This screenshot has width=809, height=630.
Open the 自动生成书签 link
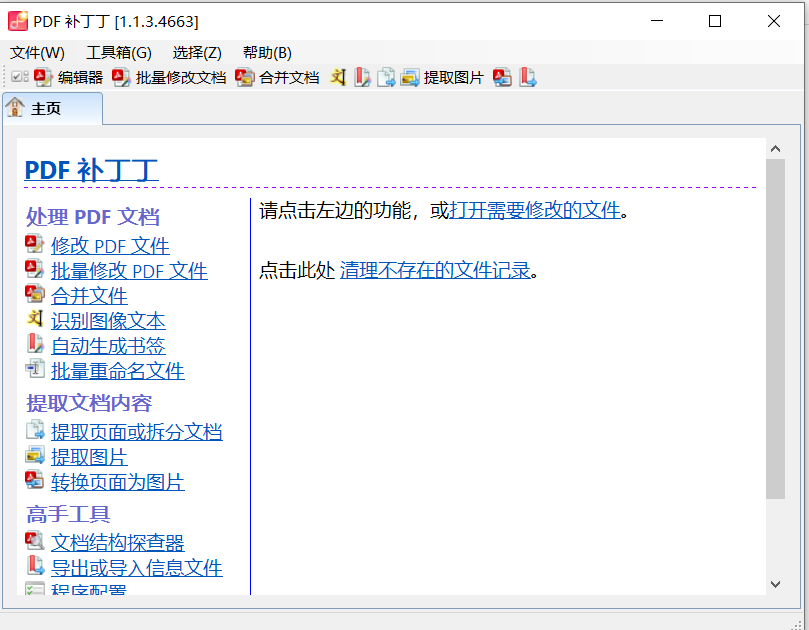coord(108,346)
